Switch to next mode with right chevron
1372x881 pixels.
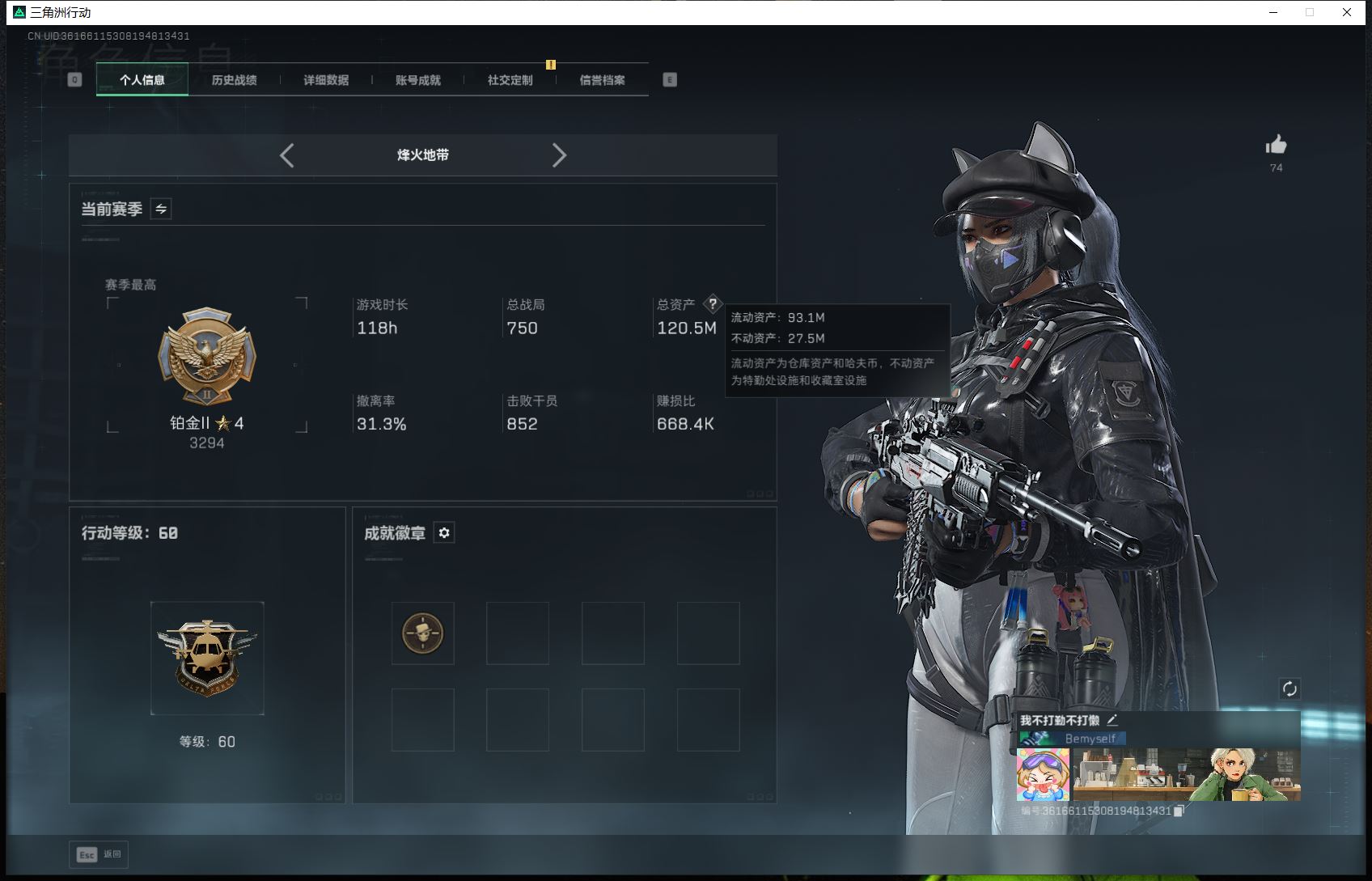click(559, 155)
